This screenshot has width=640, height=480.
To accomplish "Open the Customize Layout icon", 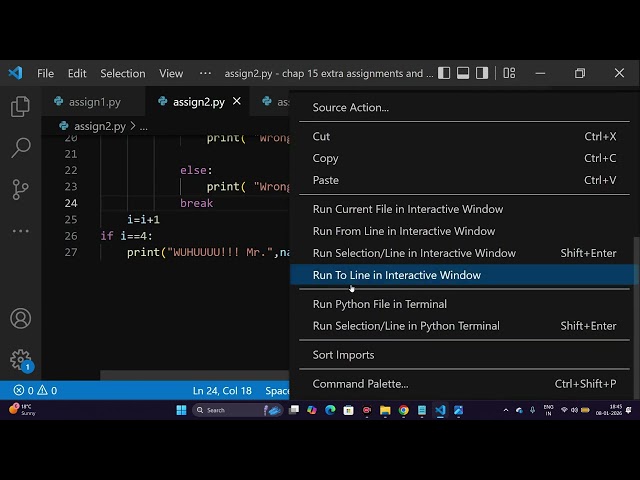I will coord(509,73).
